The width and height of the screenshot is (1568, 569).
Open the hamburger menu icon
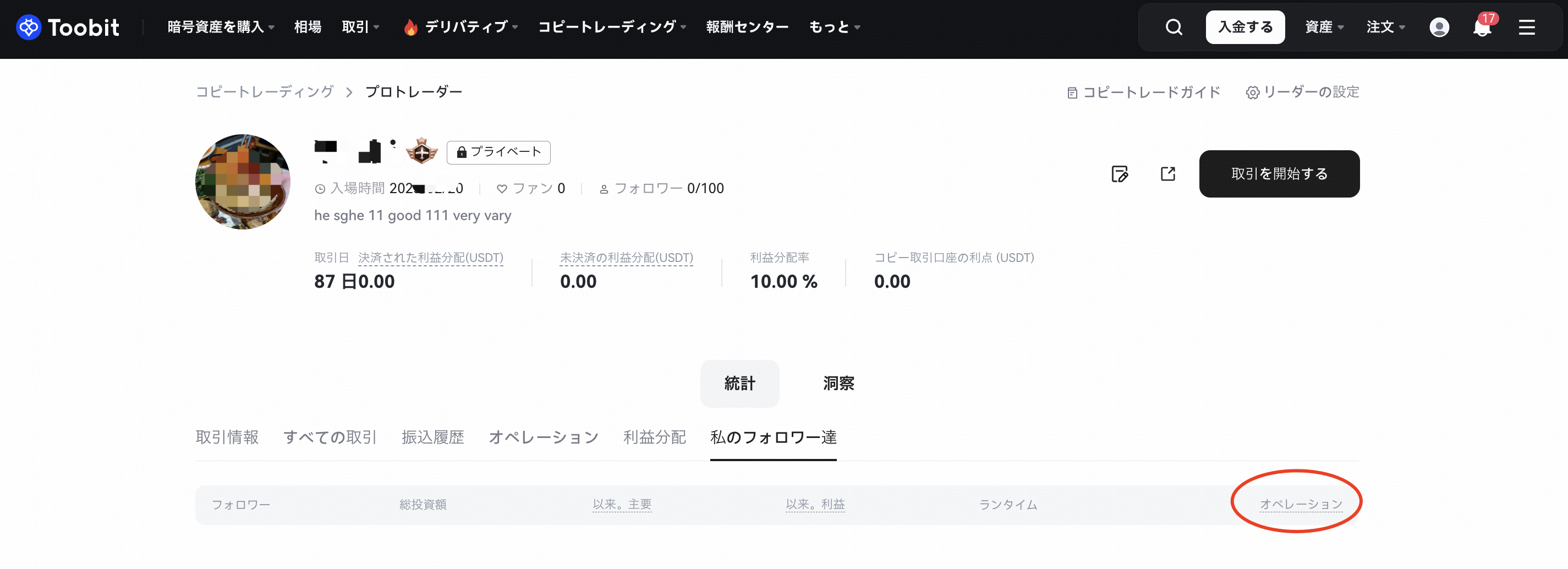(x=1527, y=28)
